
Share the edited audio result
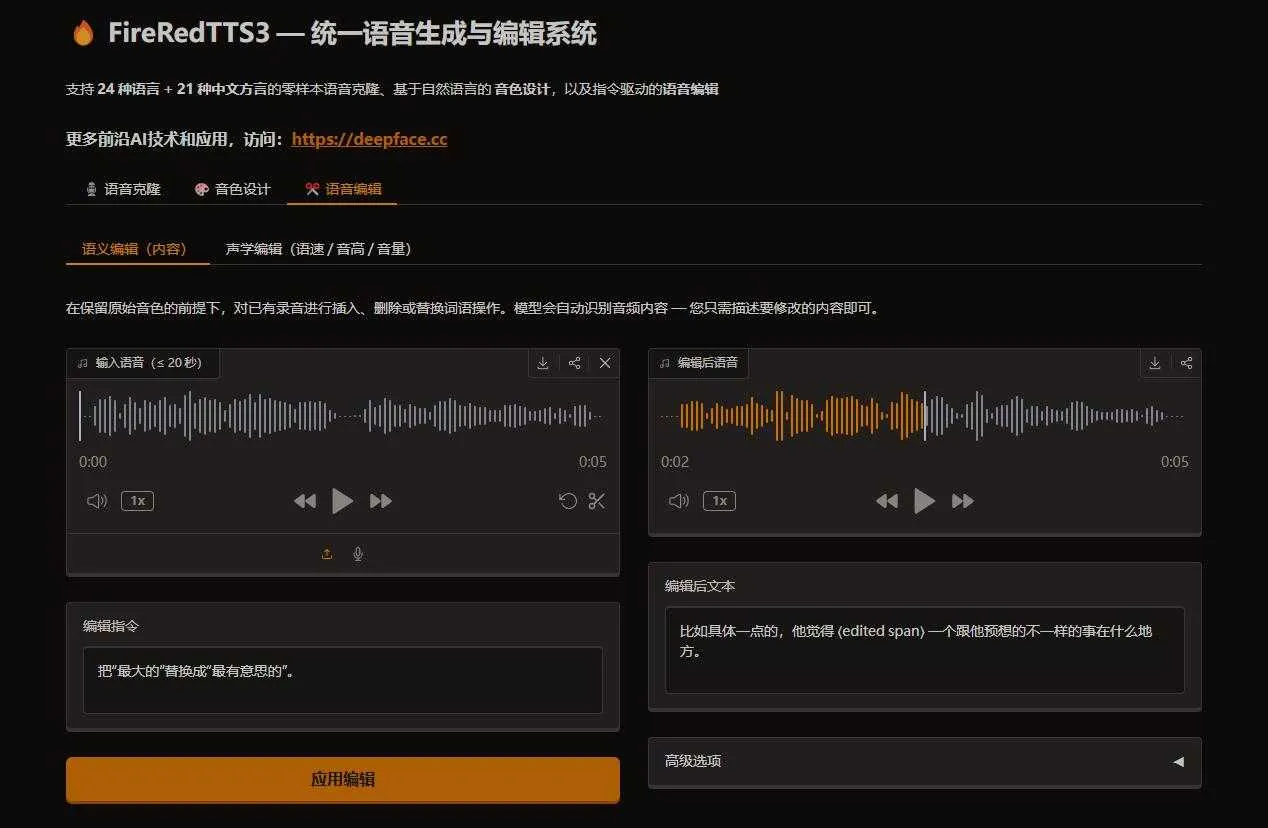point(1186,363)
